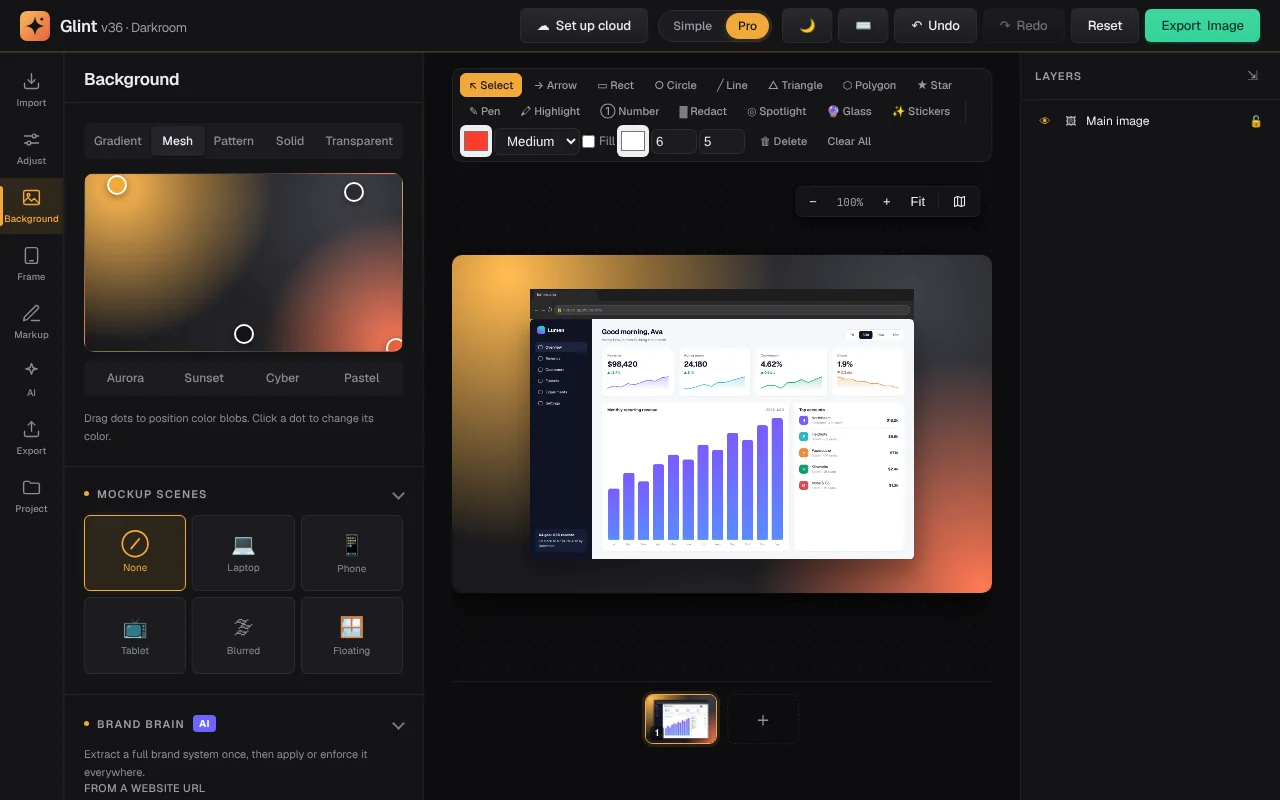This screenshot has height=800, width=1280.
Task: Select the Pen markup tool
Action: pyautogui.click(x=485, y=111)
